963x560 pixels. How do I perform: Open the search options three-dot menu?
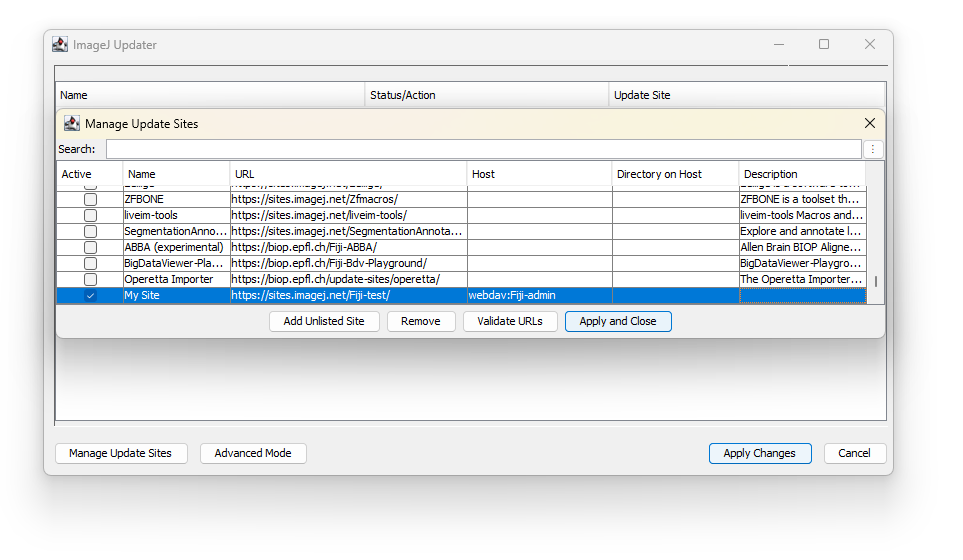(x=873, y=149)
